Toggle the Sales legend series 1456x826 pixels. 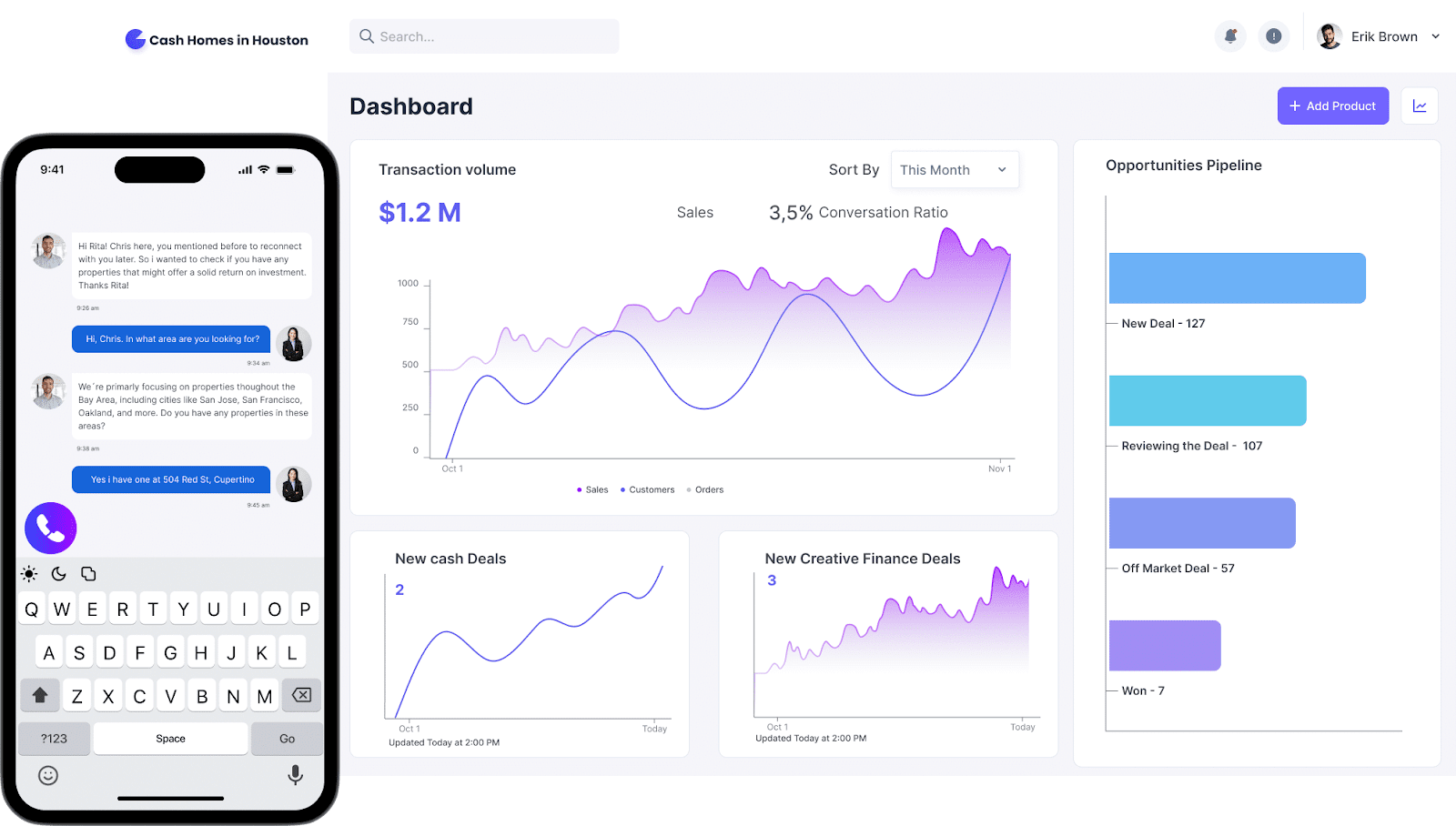click(592, 490)
